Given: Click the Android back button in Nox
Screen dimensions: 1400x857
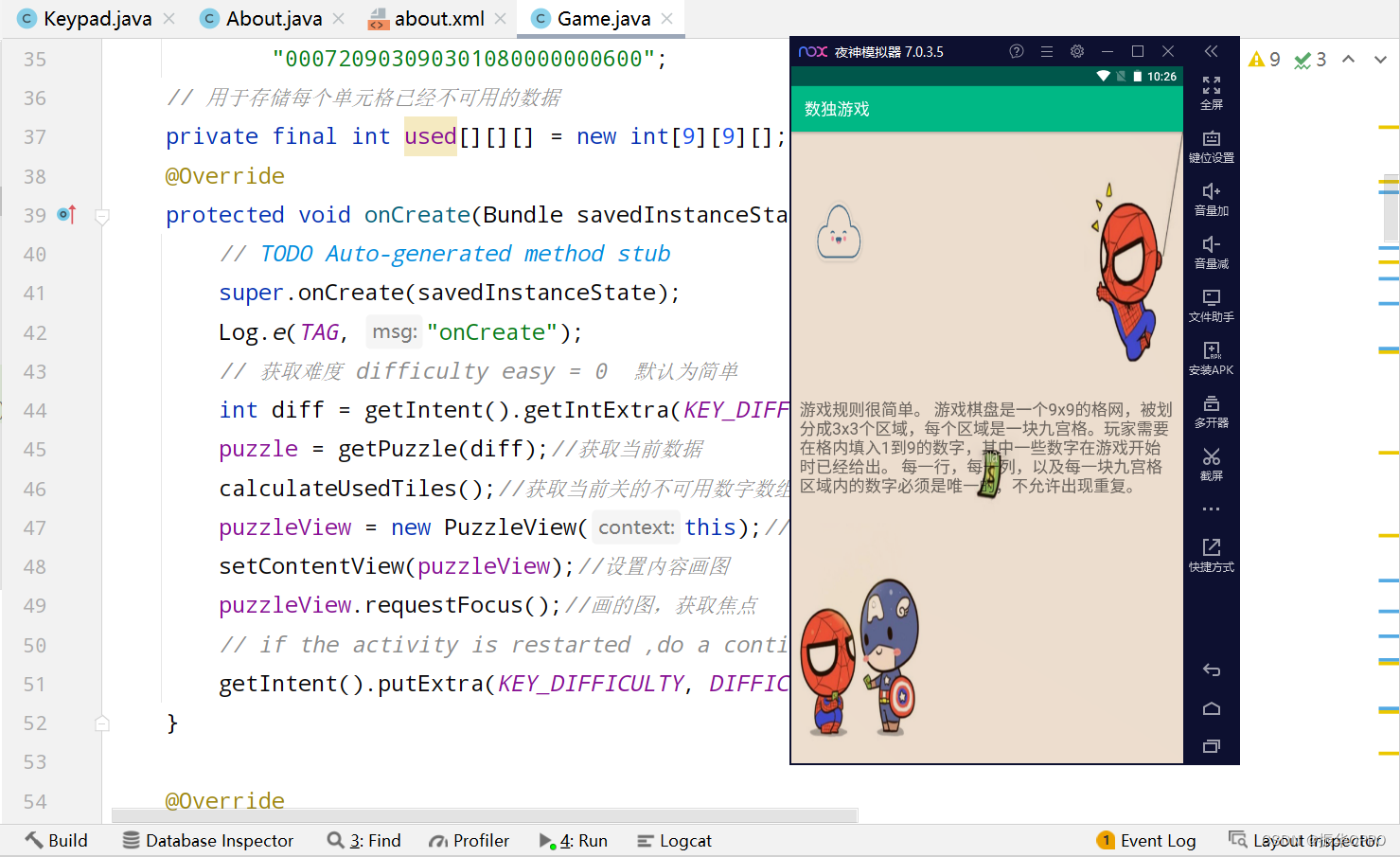Looking at the screenshot, I should click(1212, 670).
